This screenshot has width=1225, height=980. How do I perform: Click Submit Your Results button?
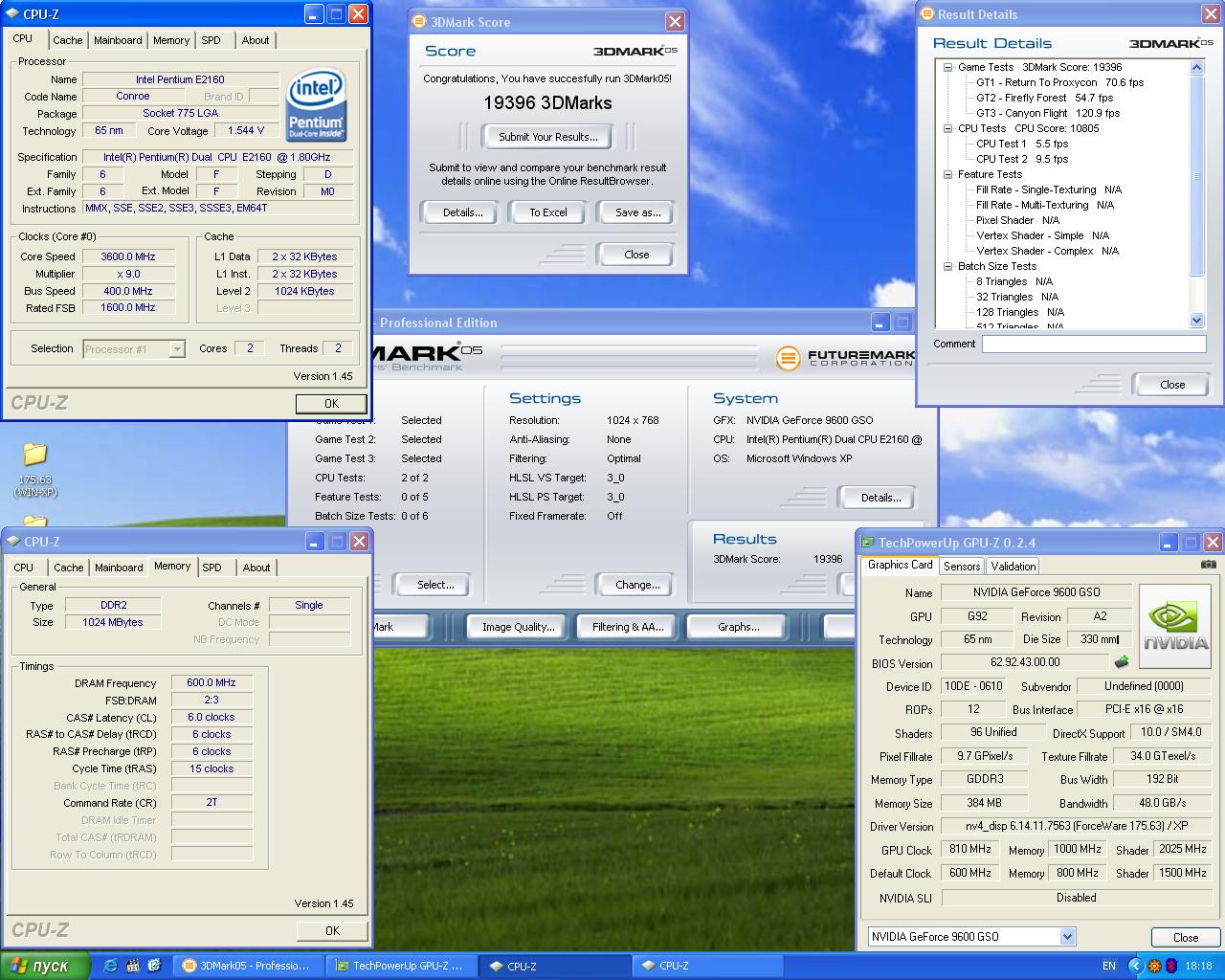pos(547,137)
